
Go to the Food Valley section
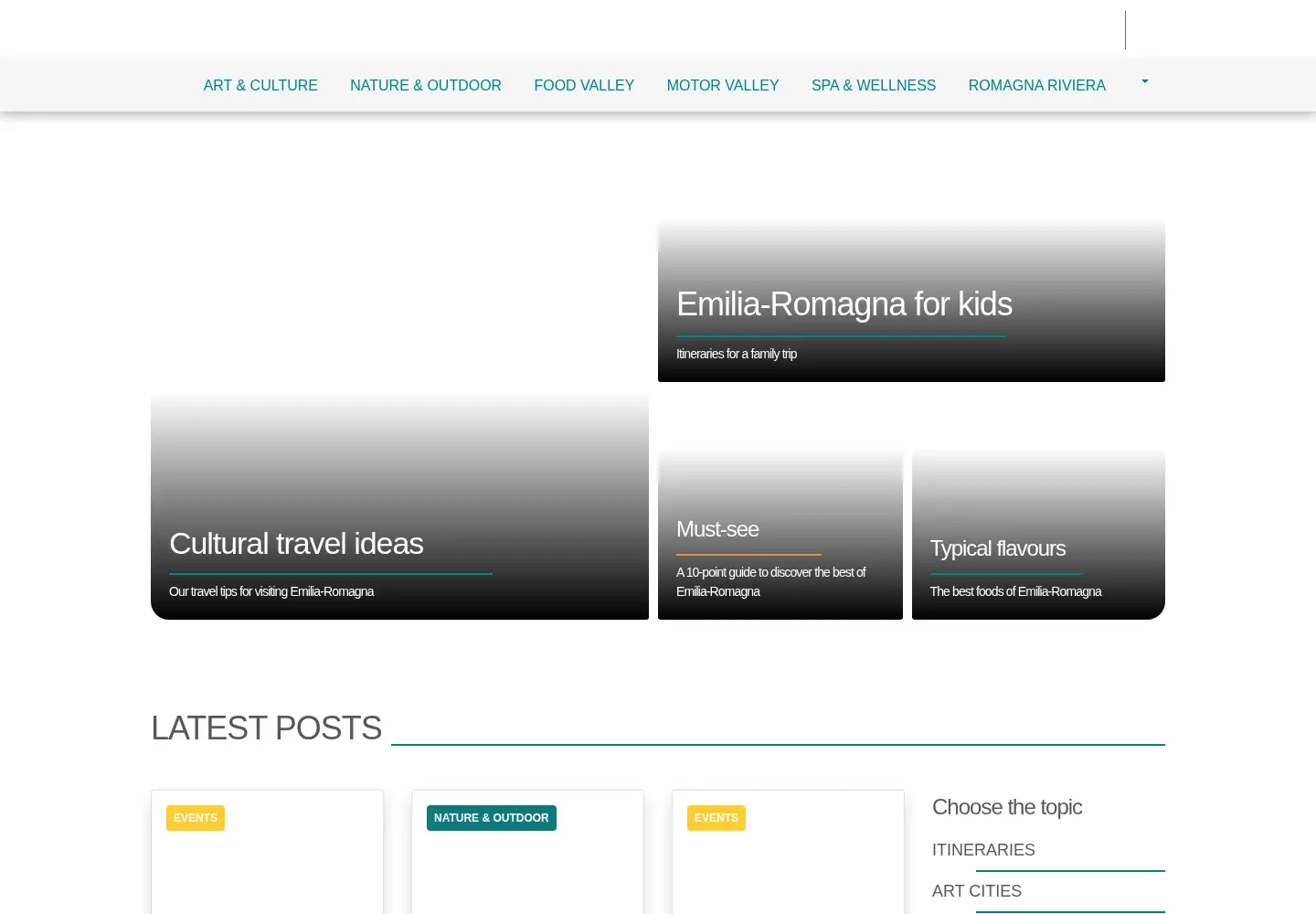(x=584, y=85)
